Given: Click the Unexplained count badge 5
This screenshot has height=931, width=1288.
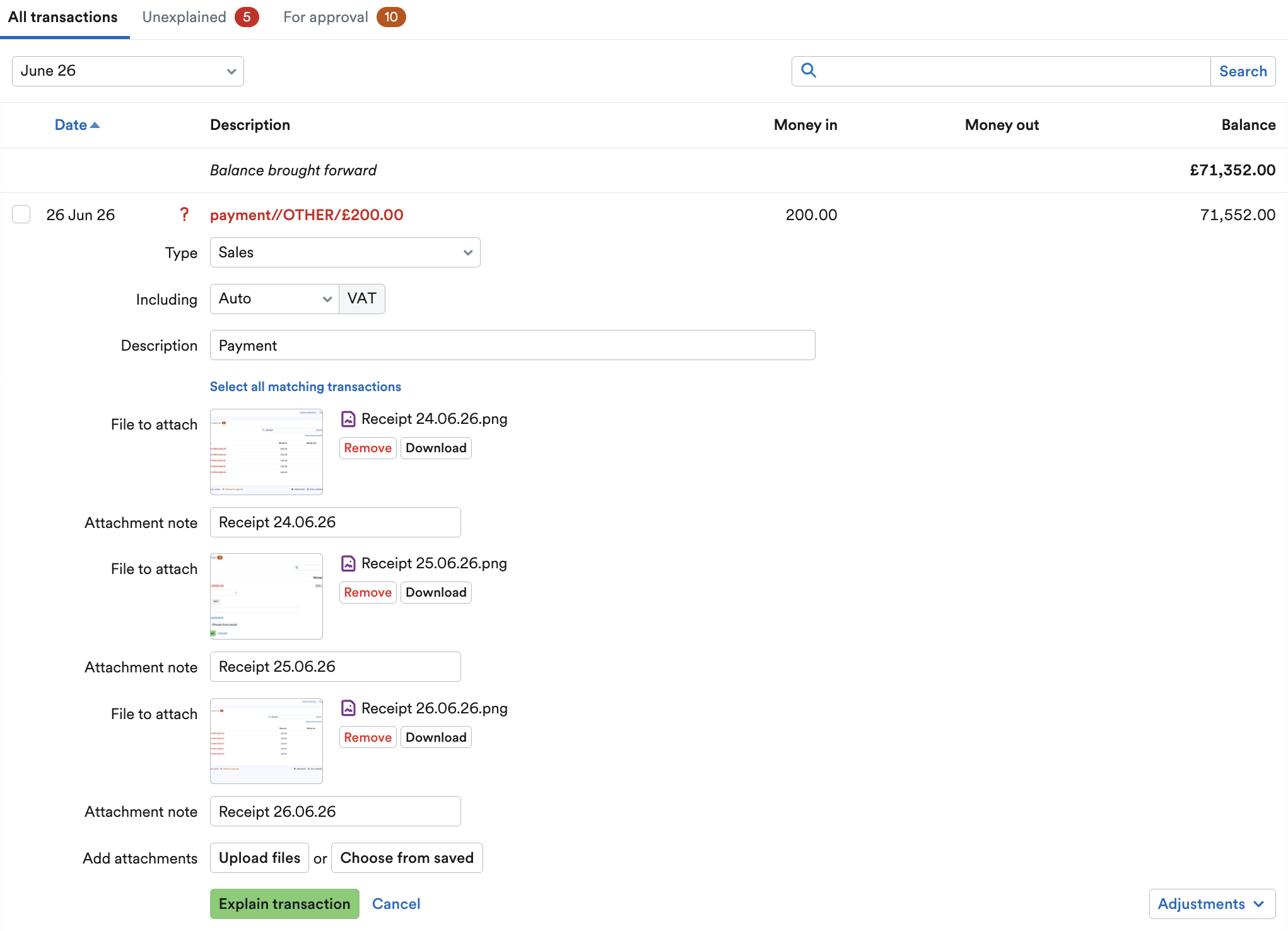Looking at the screenshot, I should pos(247,17).
